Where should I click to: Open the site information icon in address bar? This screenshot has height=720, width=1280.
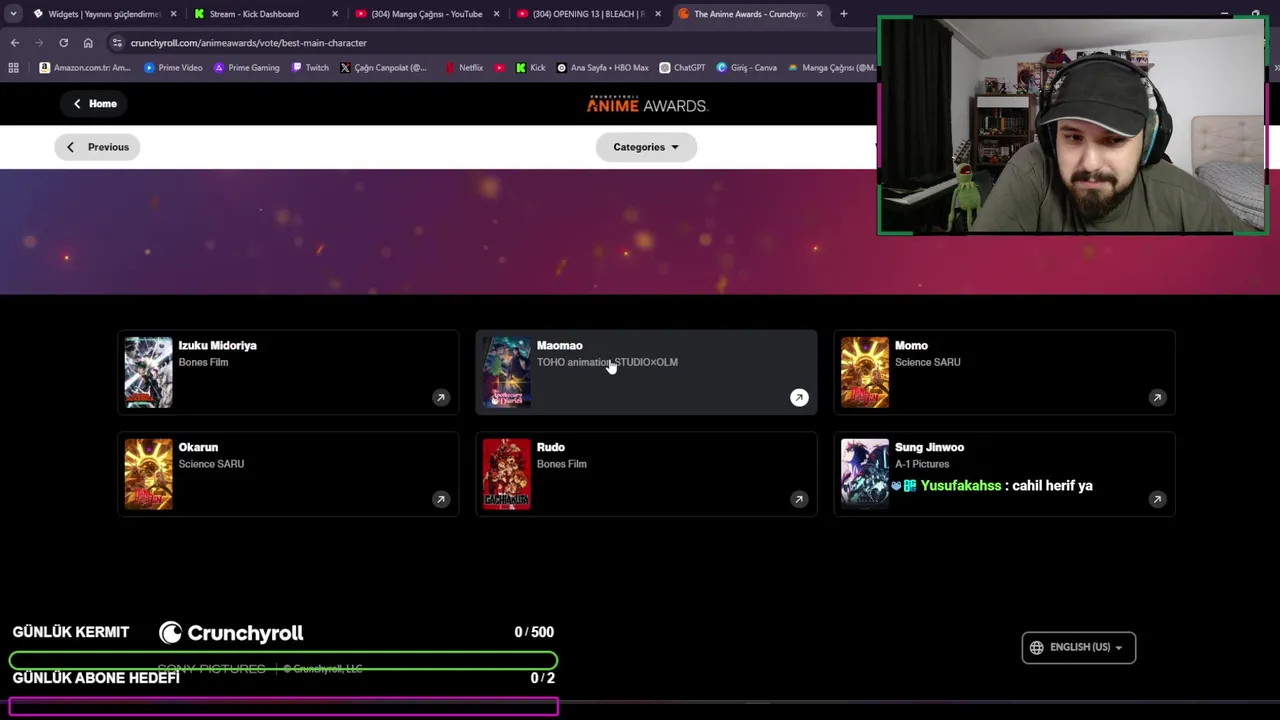coord(117,43)
